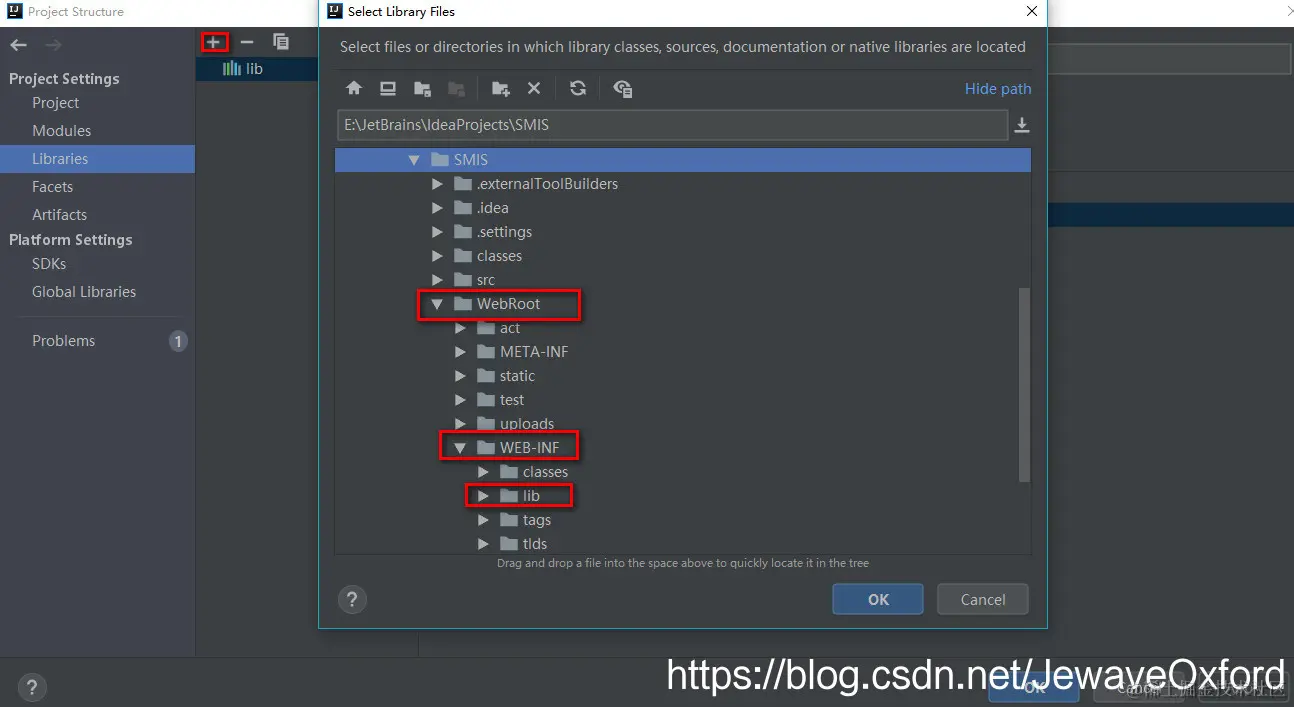Expand the .idea folder arrow
1294x707 pixels.
[437, 208]
